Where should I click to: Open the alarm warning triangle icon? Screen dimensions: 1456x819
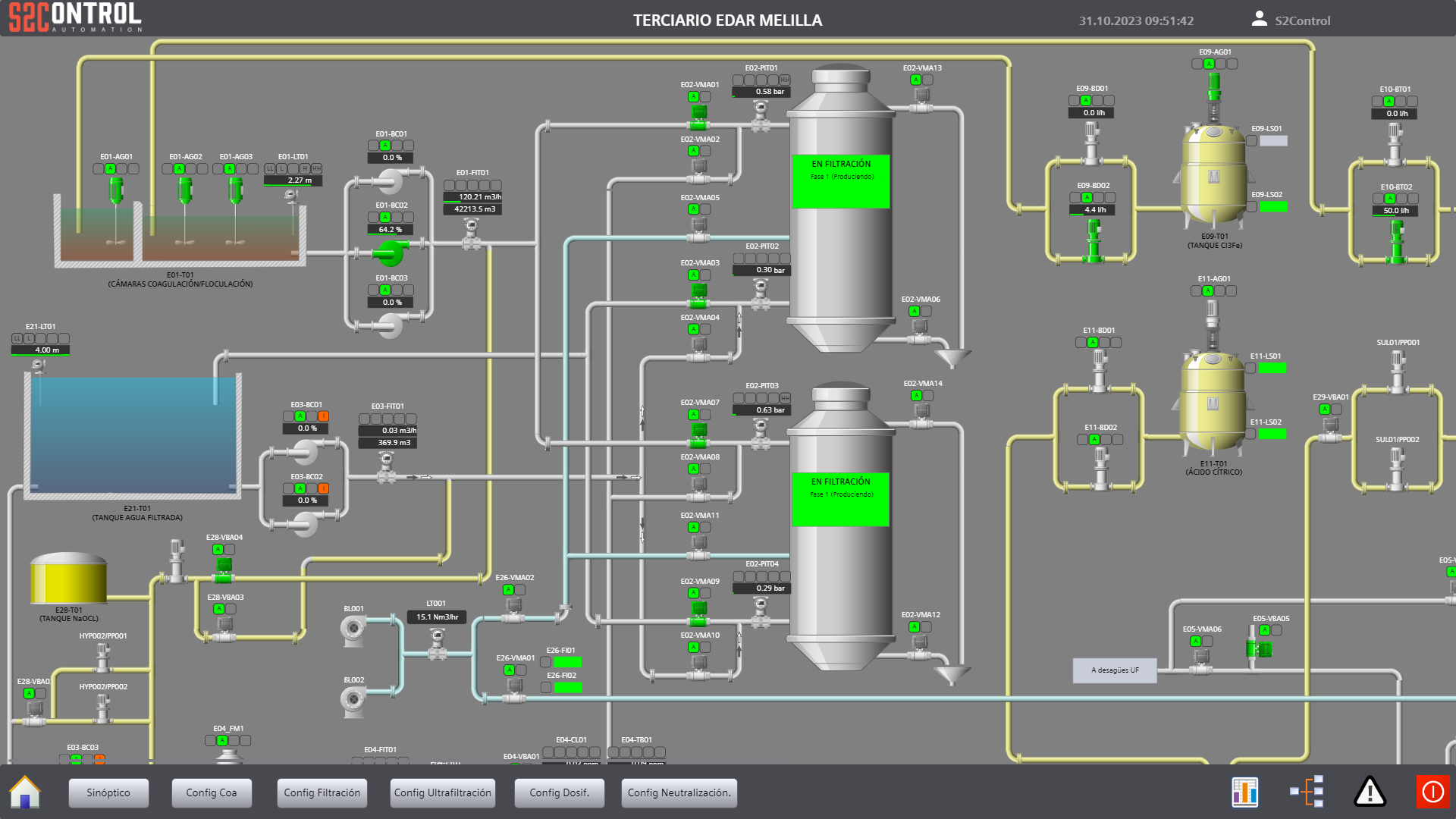point(1370,792)
